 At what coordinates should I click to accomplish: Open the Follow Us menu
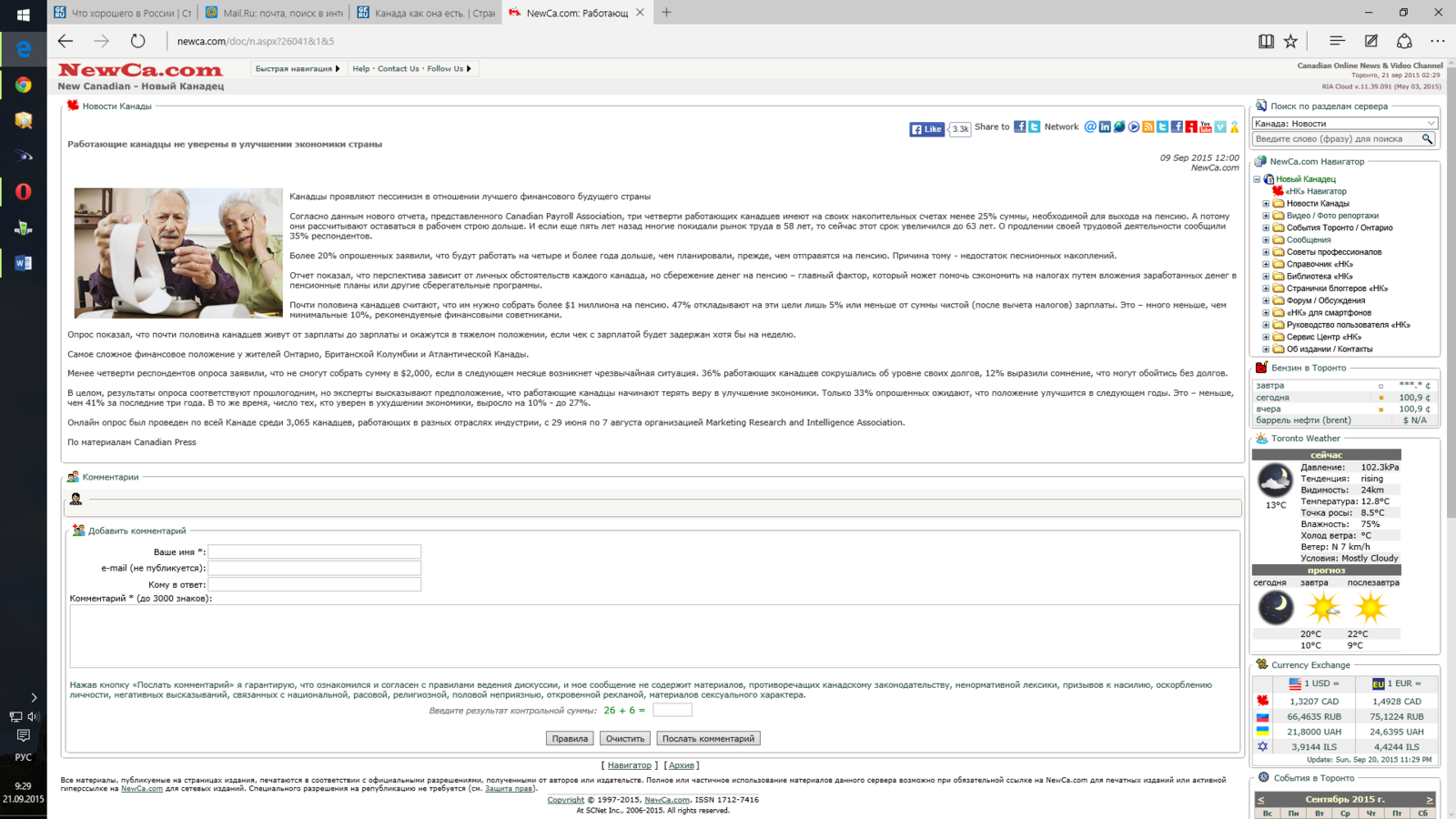click(449, 69)
